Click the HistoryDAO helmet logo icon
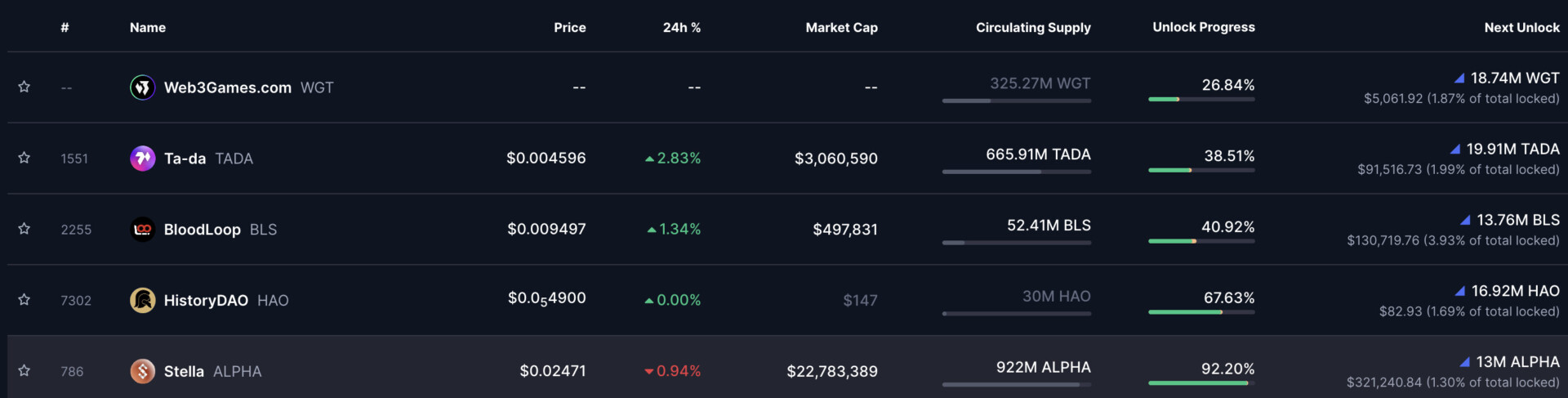This screenshot has width=1568, height=398. 143,301
